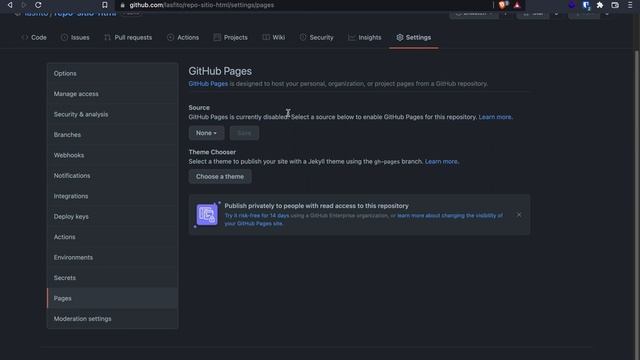640x360 pixels.
Task: Reload the page with the refresh icon
Action: click(38, 5)
